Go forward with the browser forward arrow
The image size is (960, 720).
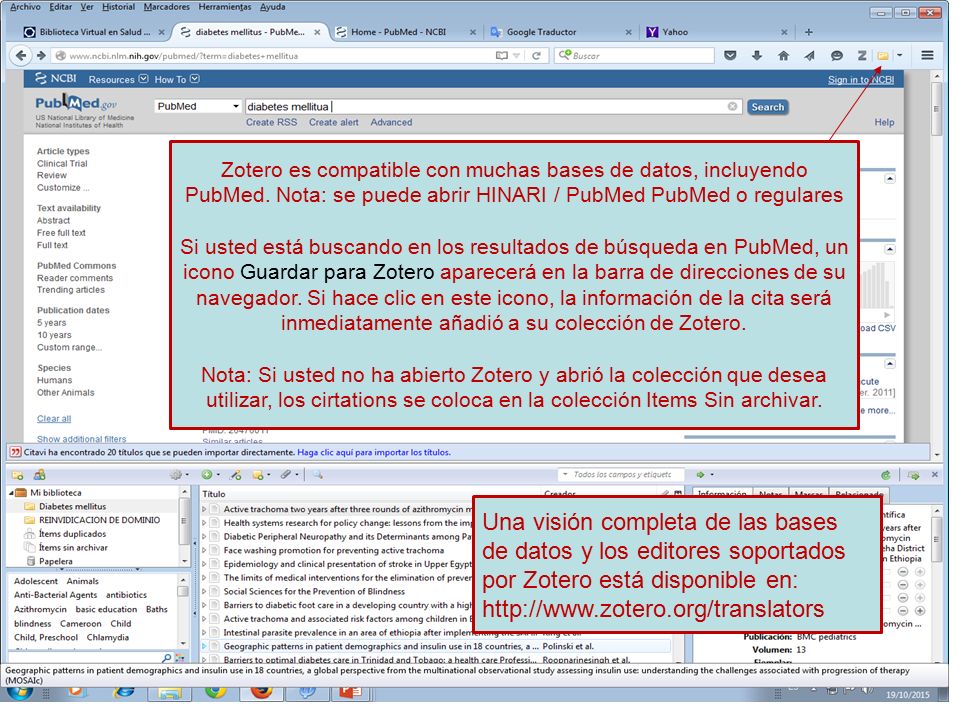tap(41, 56)
